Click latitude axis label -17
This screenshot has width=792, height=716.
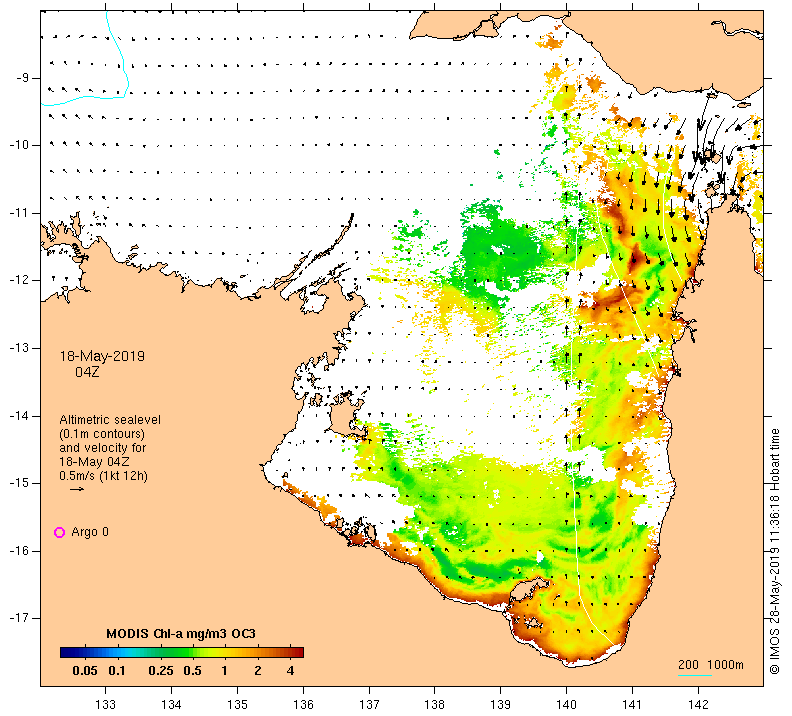pyautogui.click(x=19, y=618)
